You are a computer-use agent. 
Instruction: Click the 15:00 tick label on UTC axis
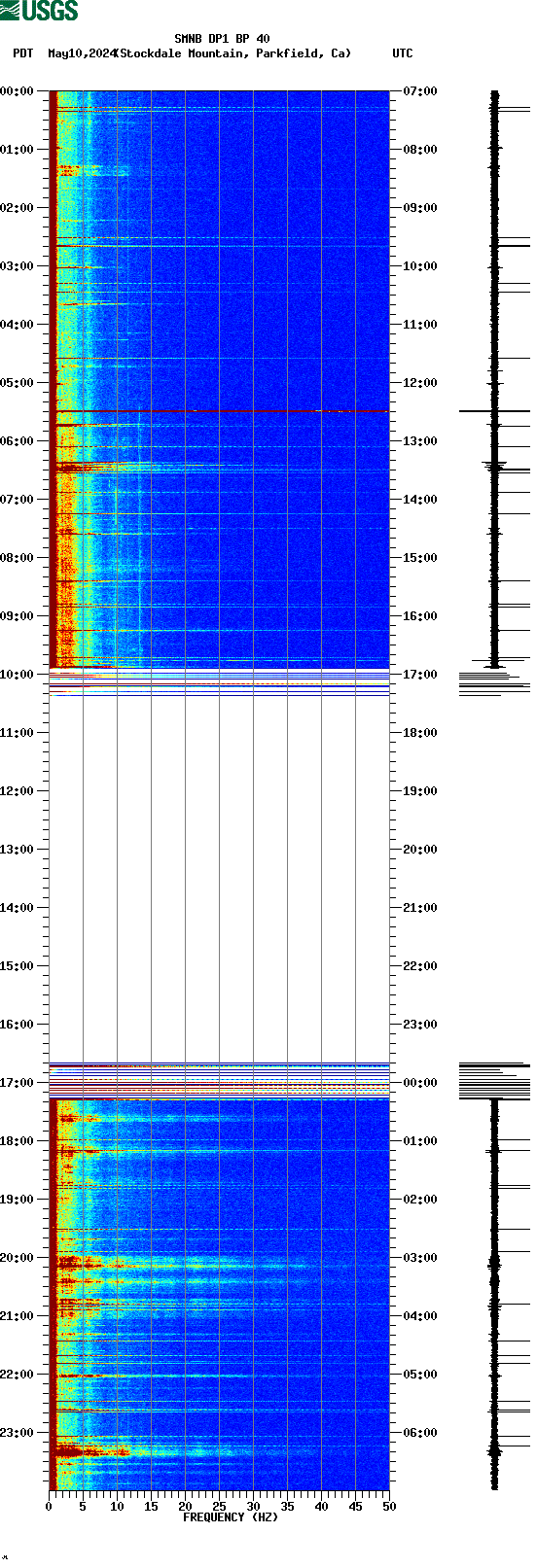click(x=420, y=558)
